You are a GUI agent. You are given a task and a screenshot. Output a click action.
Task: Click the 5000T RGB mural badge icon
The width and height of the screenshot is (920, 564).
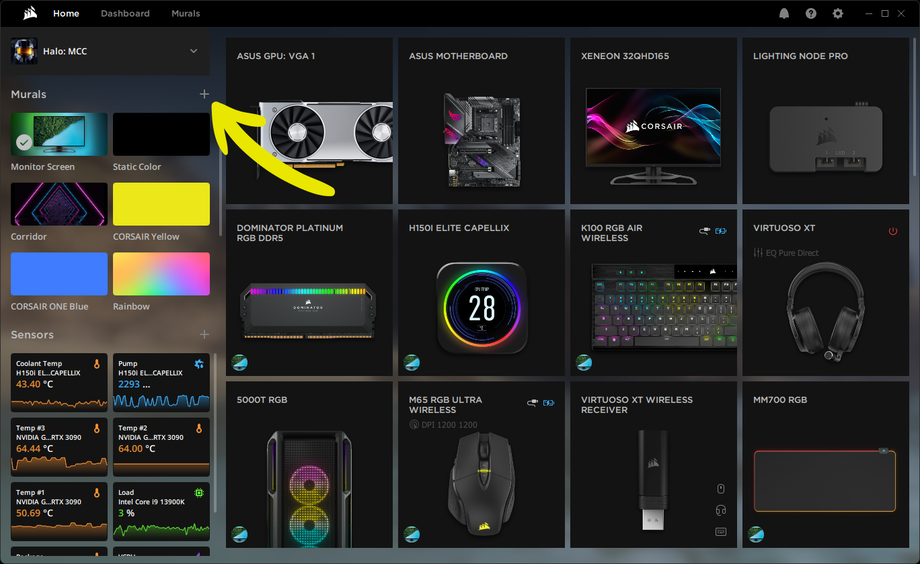pos(239,535)
